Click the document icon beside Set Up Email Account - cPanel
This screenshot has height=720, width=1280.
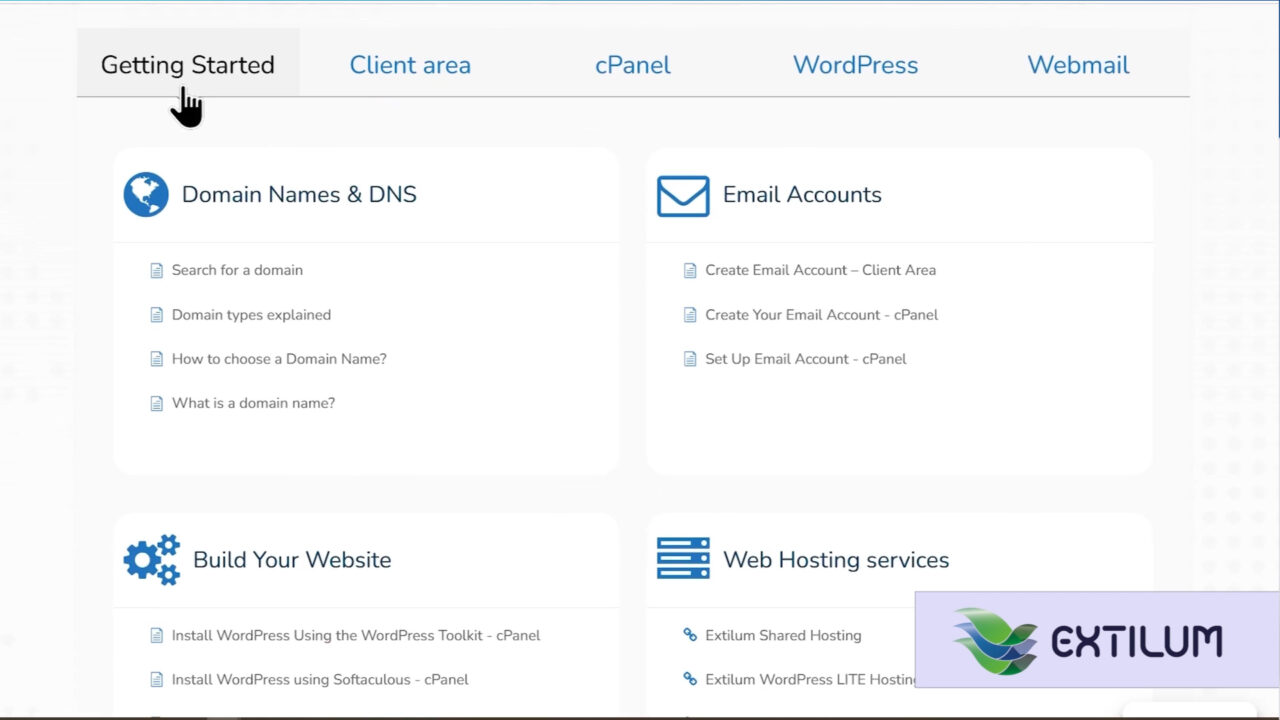(x=690, y=358)
